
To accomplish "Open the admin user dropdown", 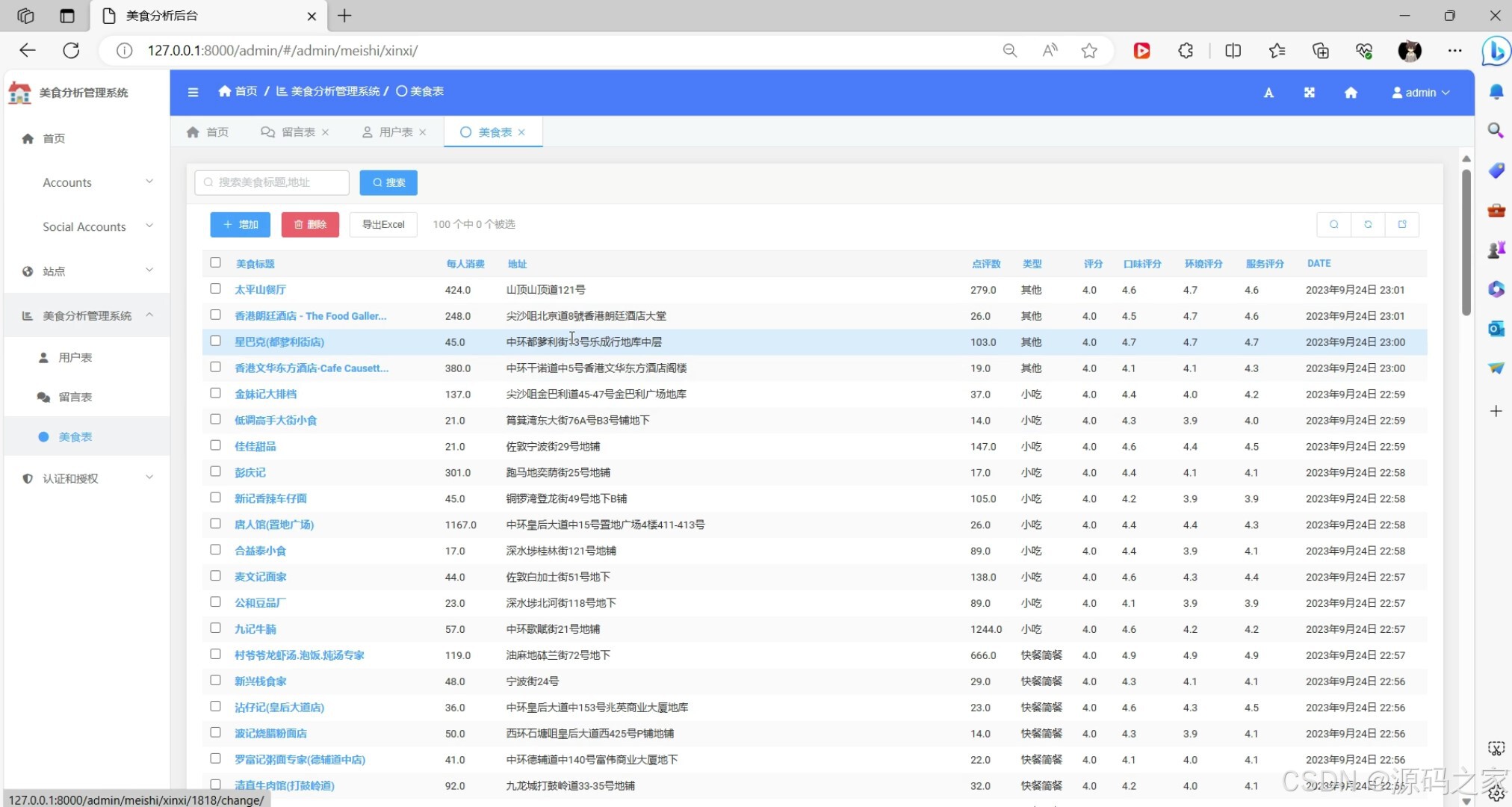I will pyautogui.click(x=1420, y=93).
